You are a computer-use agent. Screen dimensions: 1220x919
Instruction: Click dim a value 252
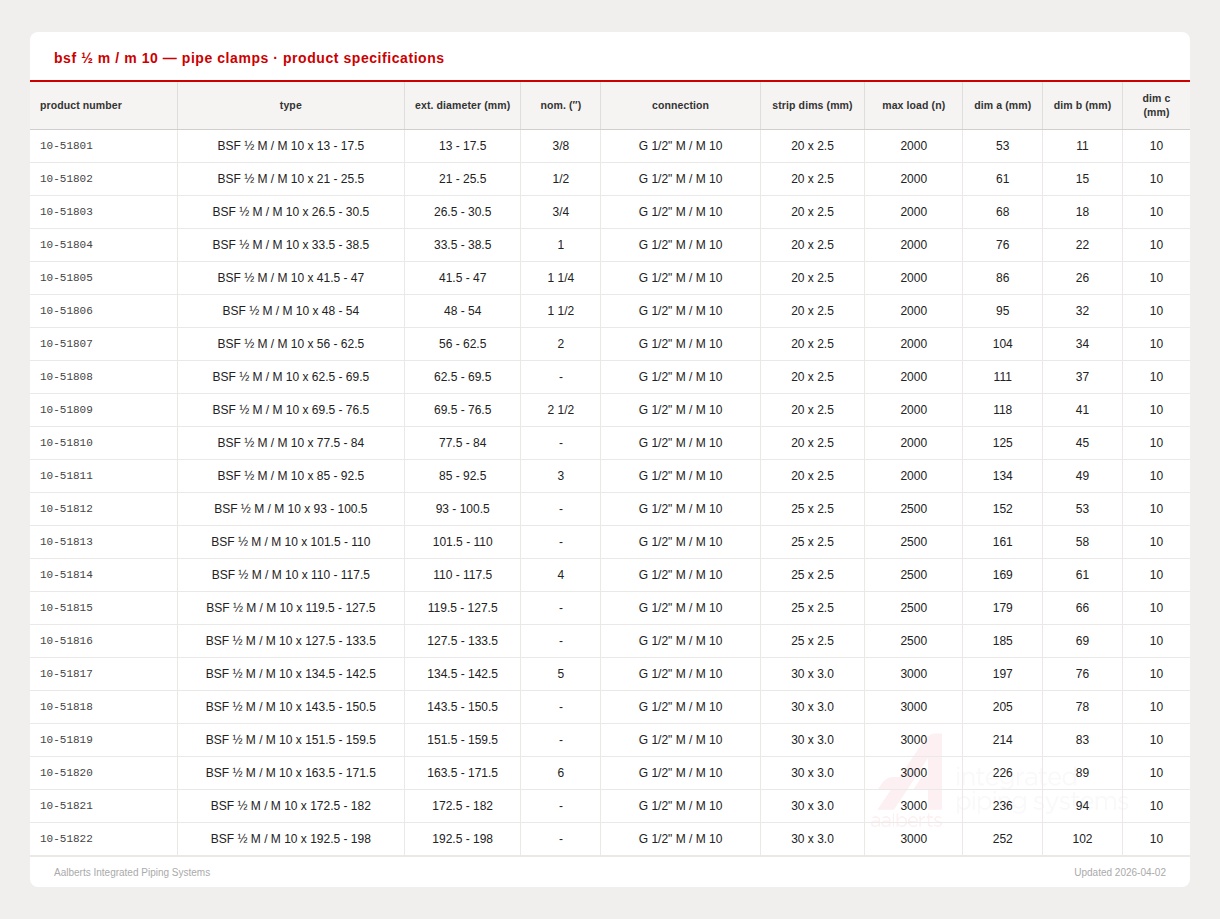tap(1002, 839)
